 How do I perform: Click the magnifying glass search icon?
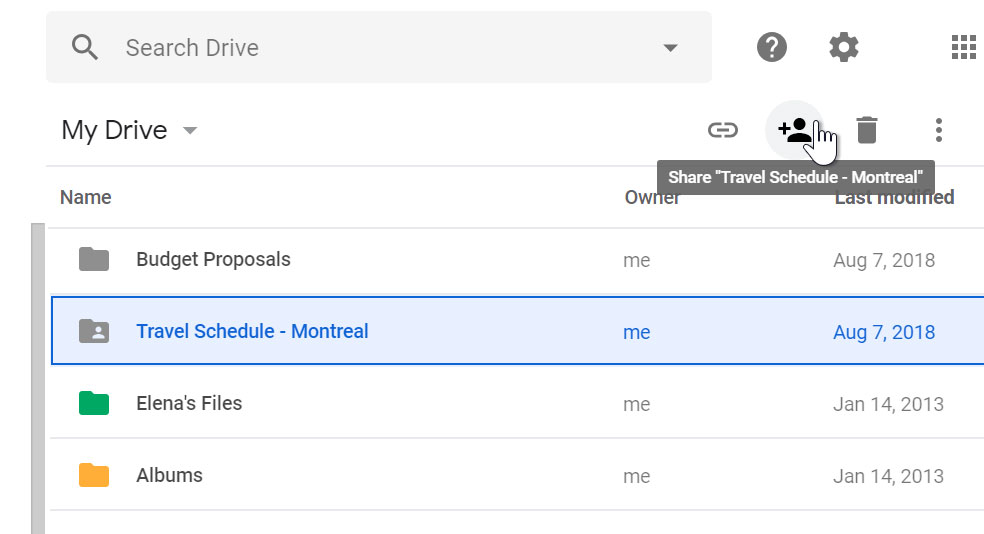click(x=87, y=47)
